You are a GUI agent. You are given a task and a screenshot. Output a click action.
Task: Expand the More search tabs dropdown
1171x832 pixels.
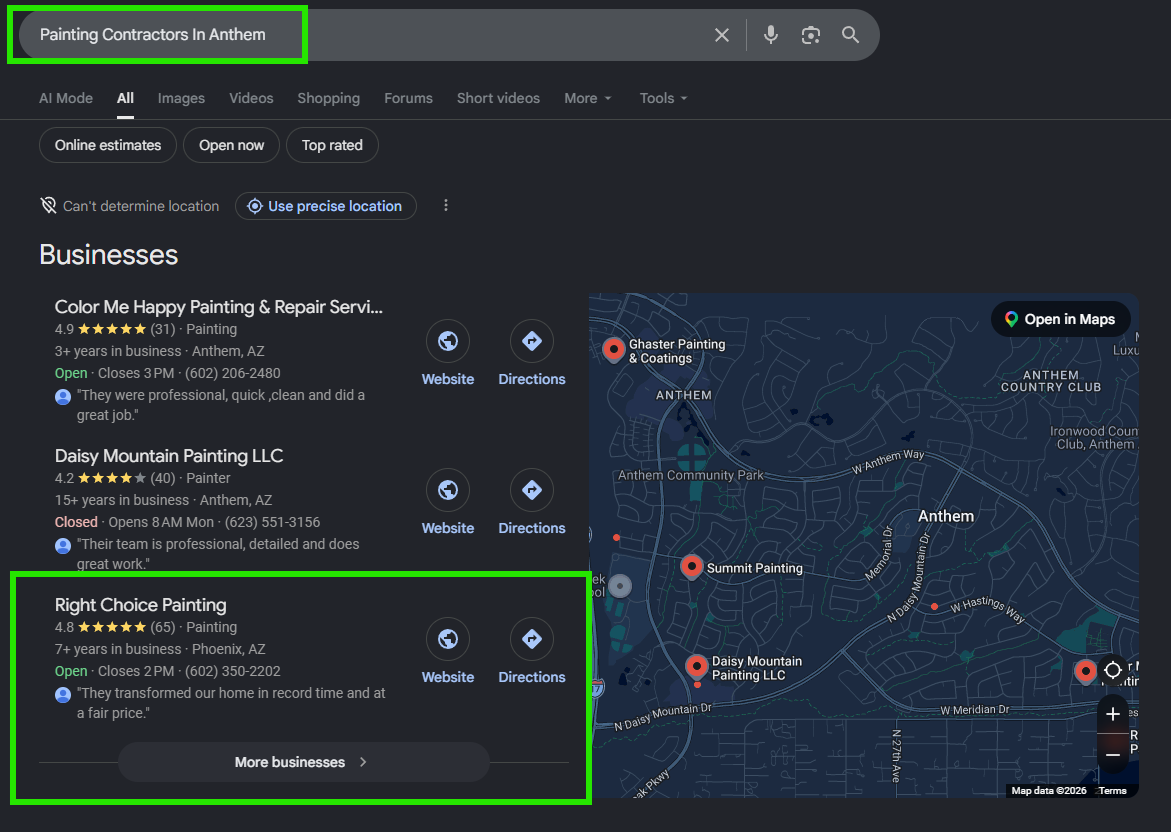(x=588, y=99)
